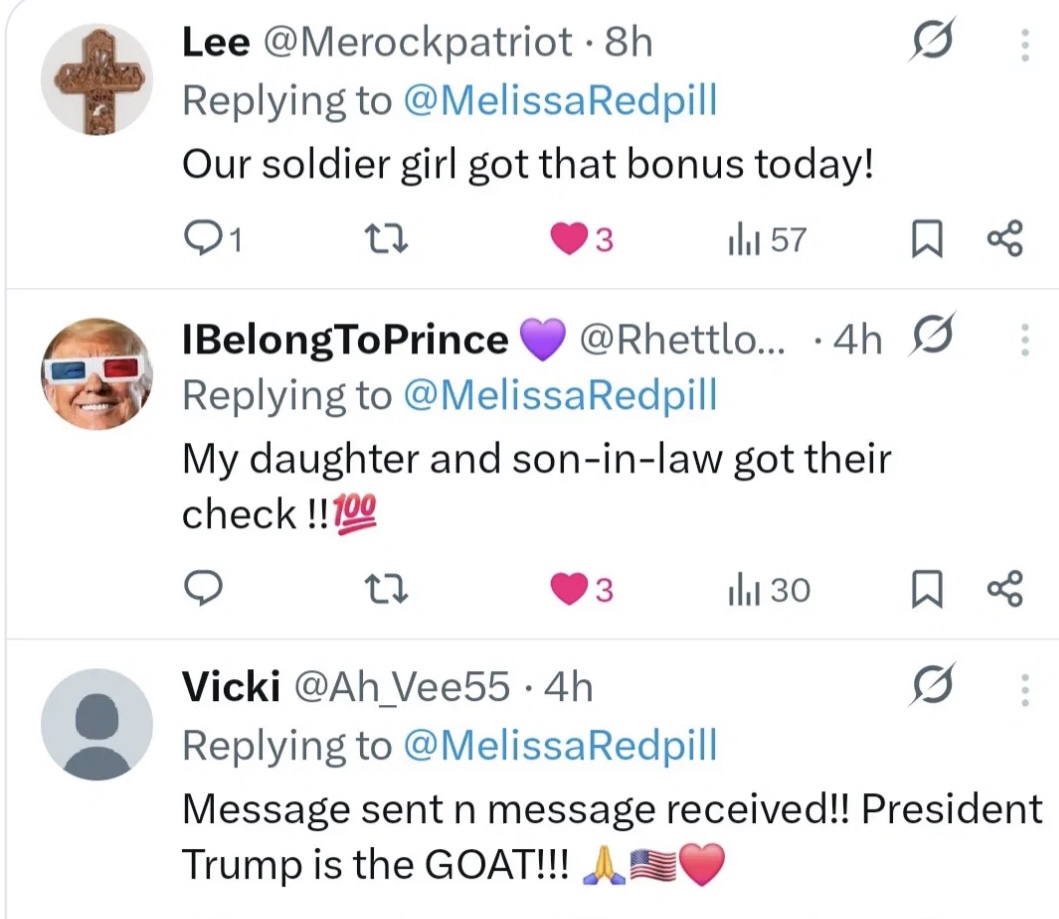Open @MelissaRedpill from Lee's reply
Viewport: 1059px width, 919px height.
tap(551, 100)
